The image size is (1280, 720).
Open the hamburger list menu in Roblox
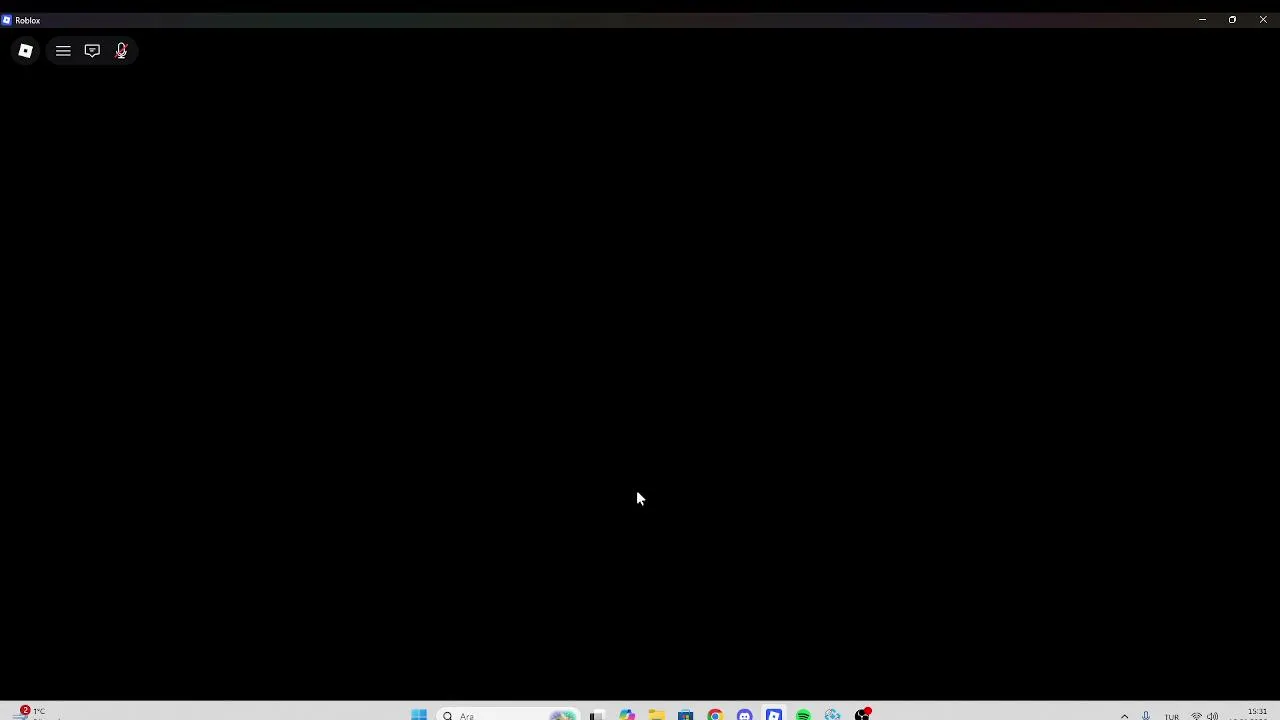coord(63,51)
